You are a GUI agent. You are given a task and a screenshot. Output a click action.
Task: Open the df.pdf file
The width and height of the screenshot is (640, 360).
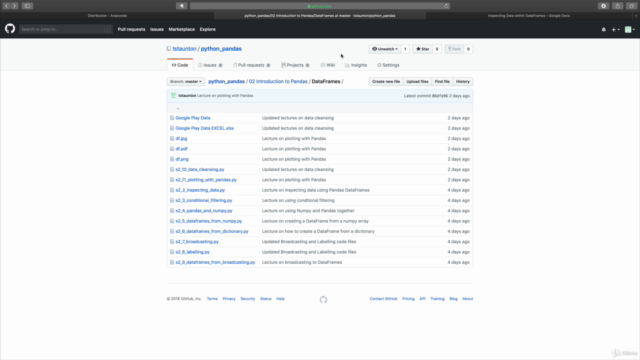tap(182, 149)
